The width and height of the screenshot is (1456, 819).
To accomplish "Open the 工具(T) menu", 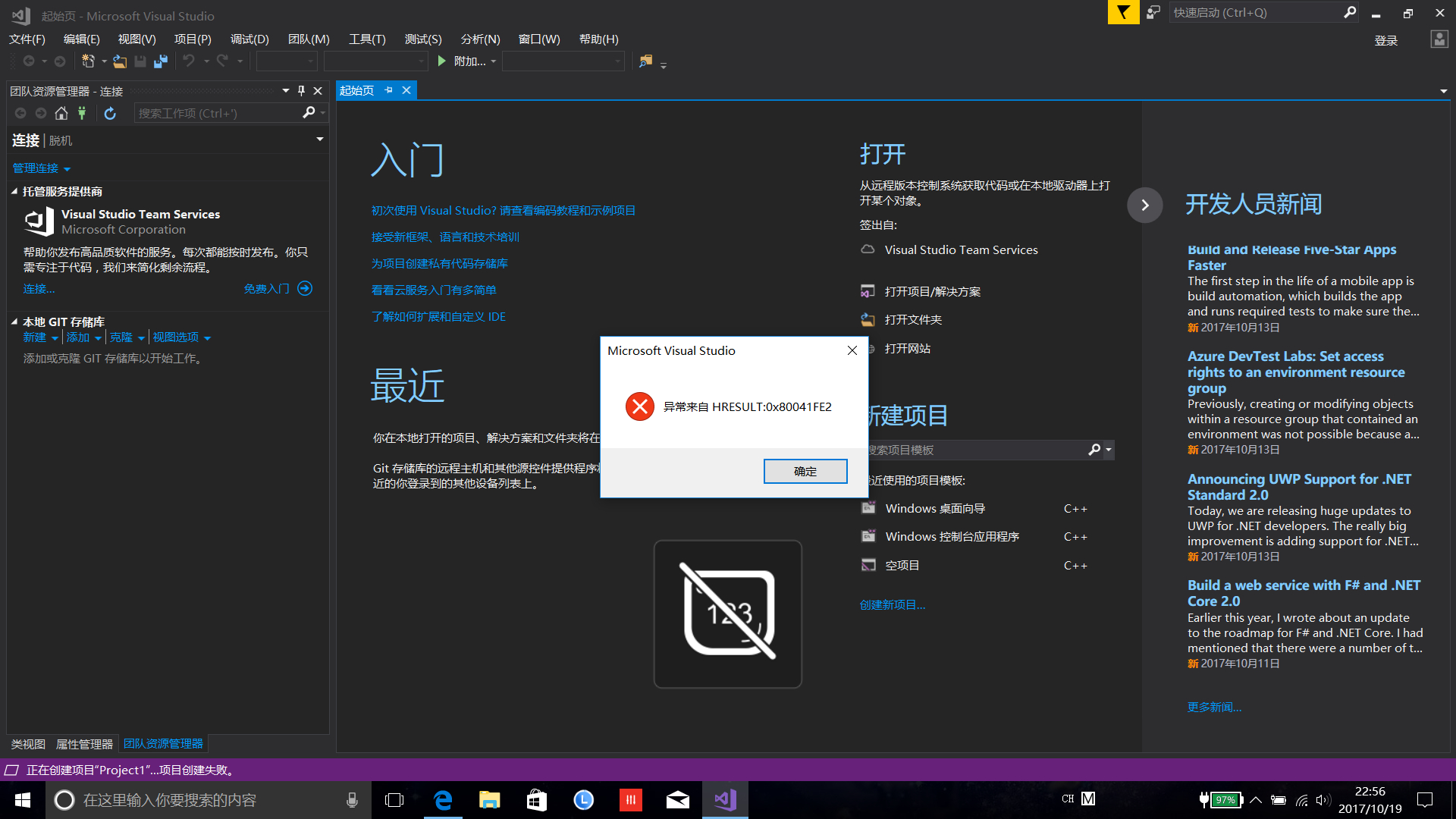I will pyautogui.click(x=367, y=39).
